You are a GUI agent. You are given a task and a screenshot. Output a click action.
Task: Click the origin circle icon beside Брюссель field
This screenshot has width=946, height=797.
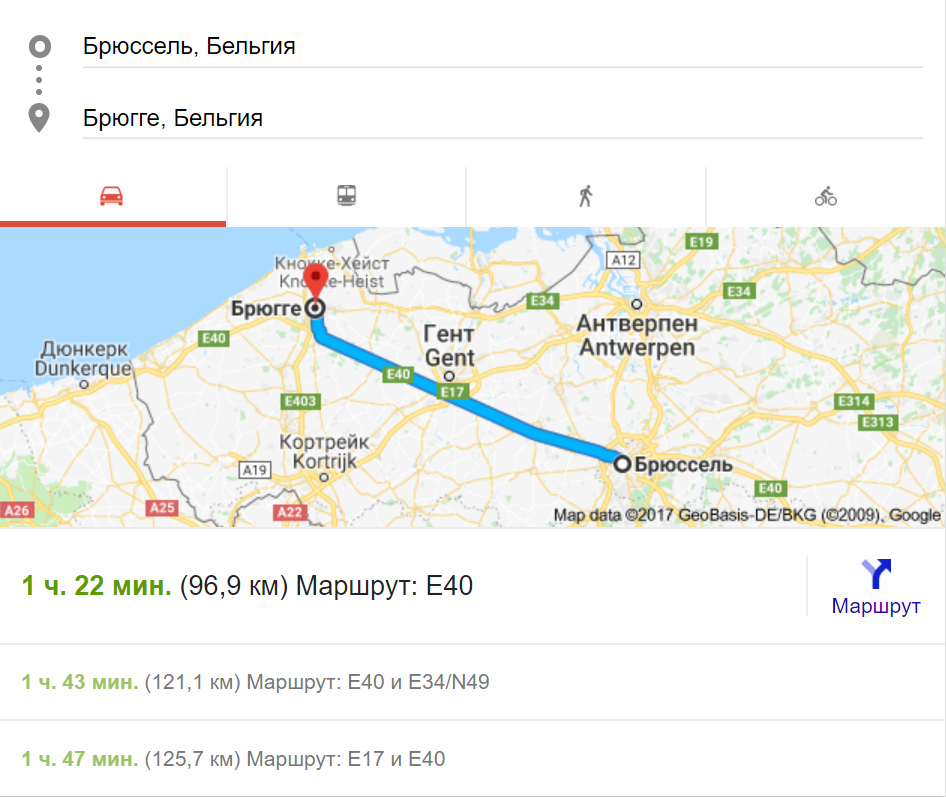(40, 46)
